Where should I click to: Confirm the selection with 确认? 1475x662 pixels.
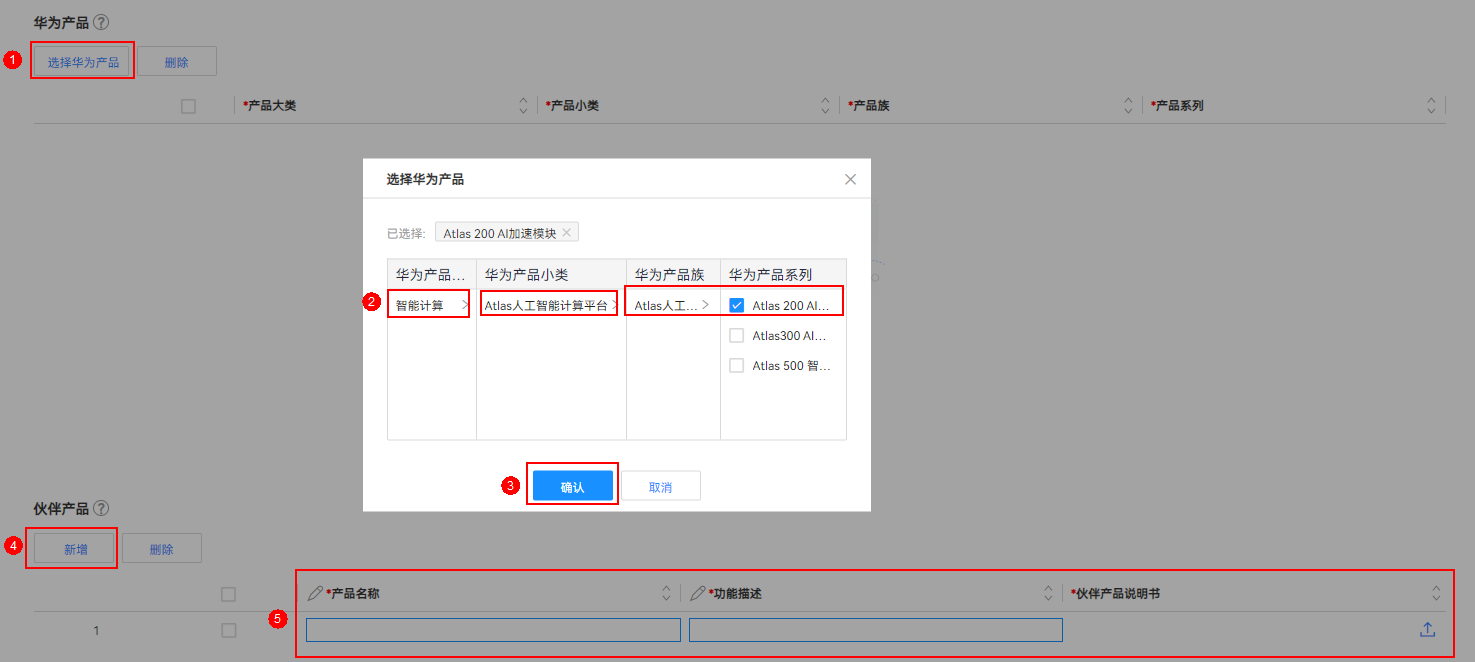click(x=572, y=487)
